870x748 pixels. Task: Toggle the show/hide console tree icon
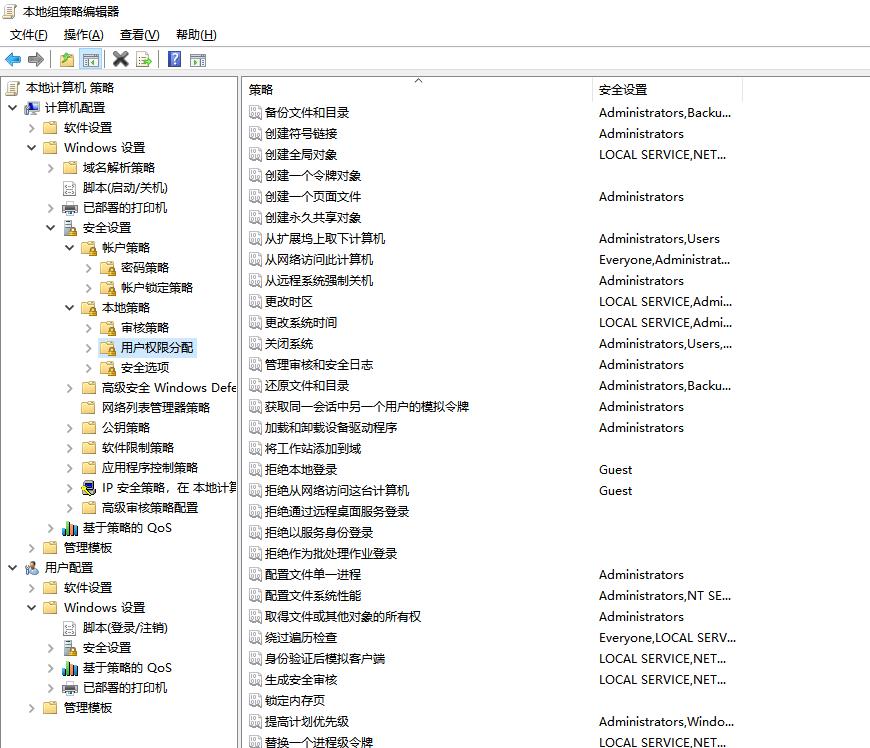(x=90, y=59)
